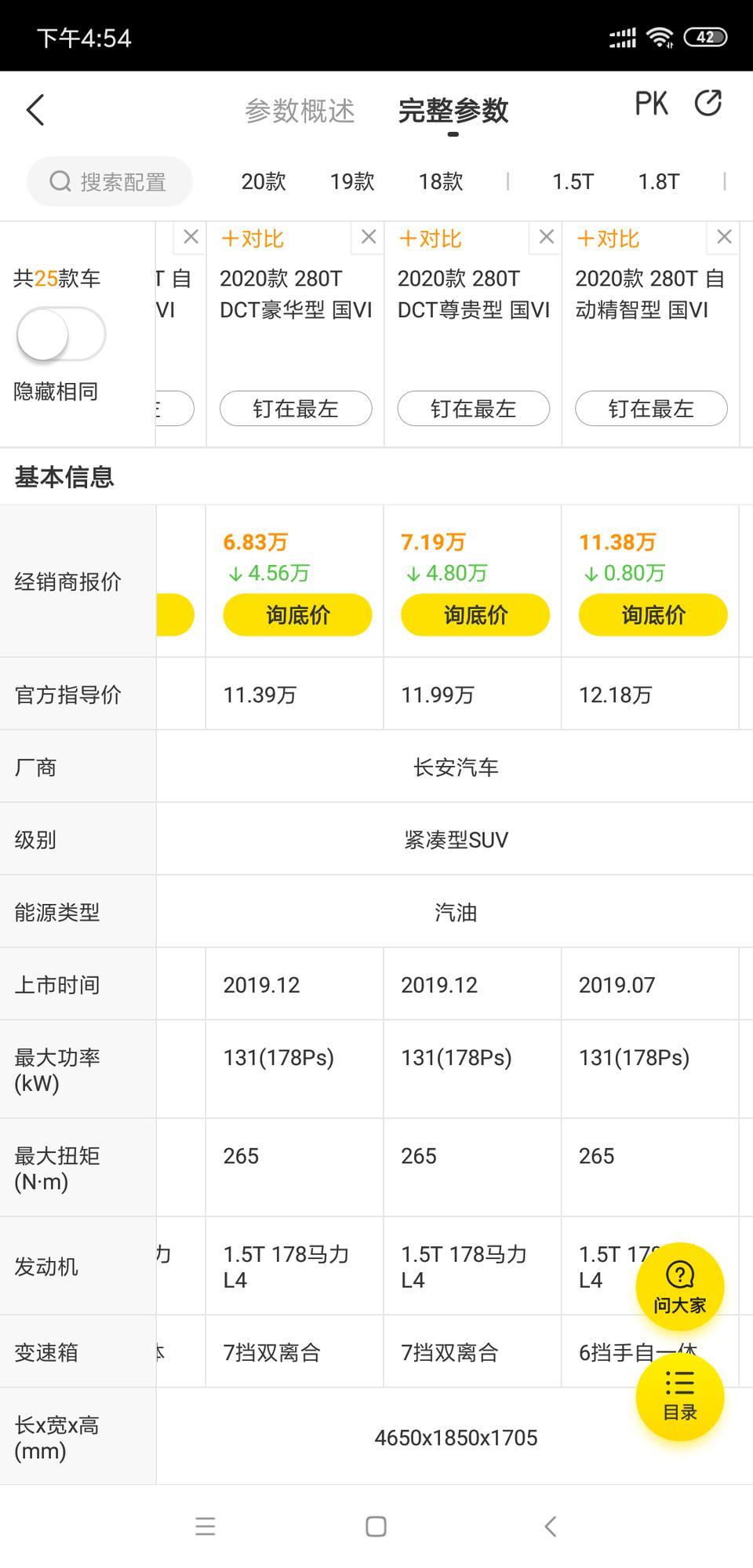Filter by 19款 model year
Image resolution: width=753 pixels, height=1568 pixels.
coord(352,182)
